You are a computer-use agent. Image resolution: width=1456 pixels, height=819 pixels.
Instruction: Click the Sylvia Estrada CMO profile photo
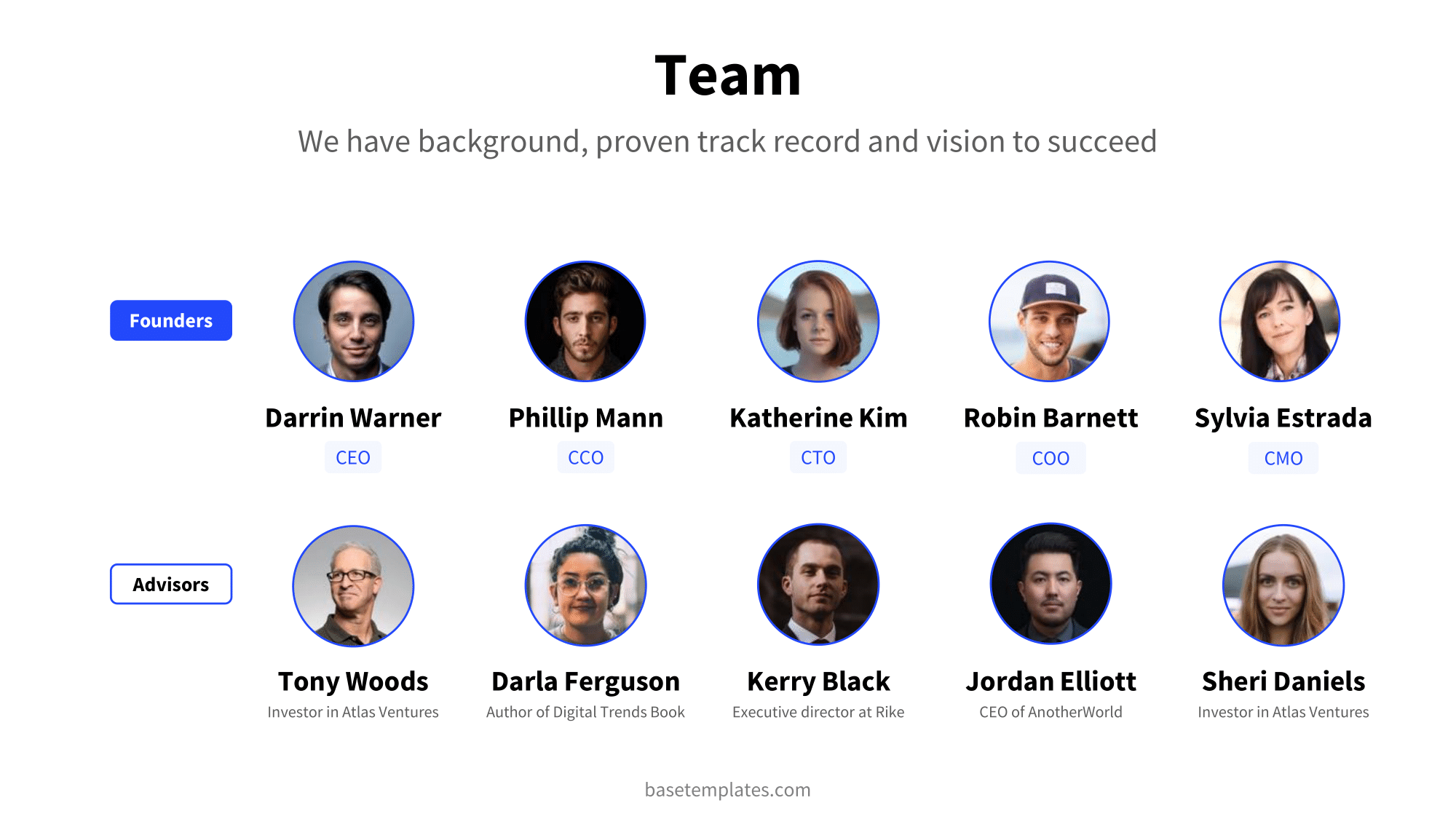[1283, 320]
